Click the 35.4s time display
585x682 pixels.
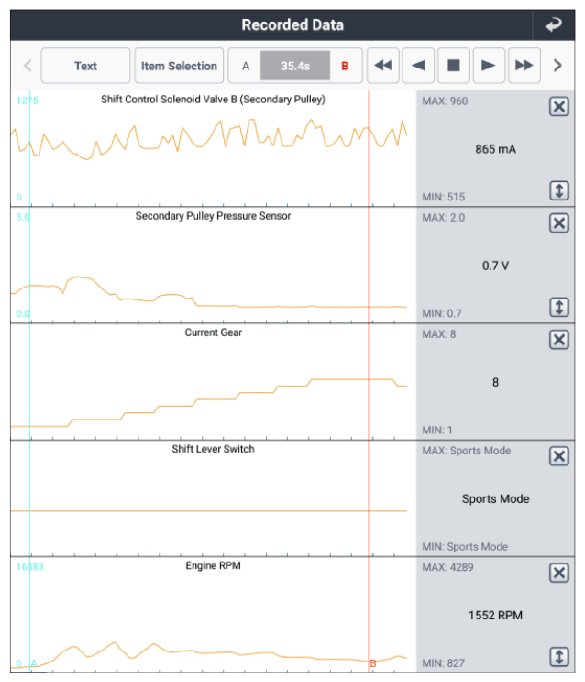pos(295,66)
